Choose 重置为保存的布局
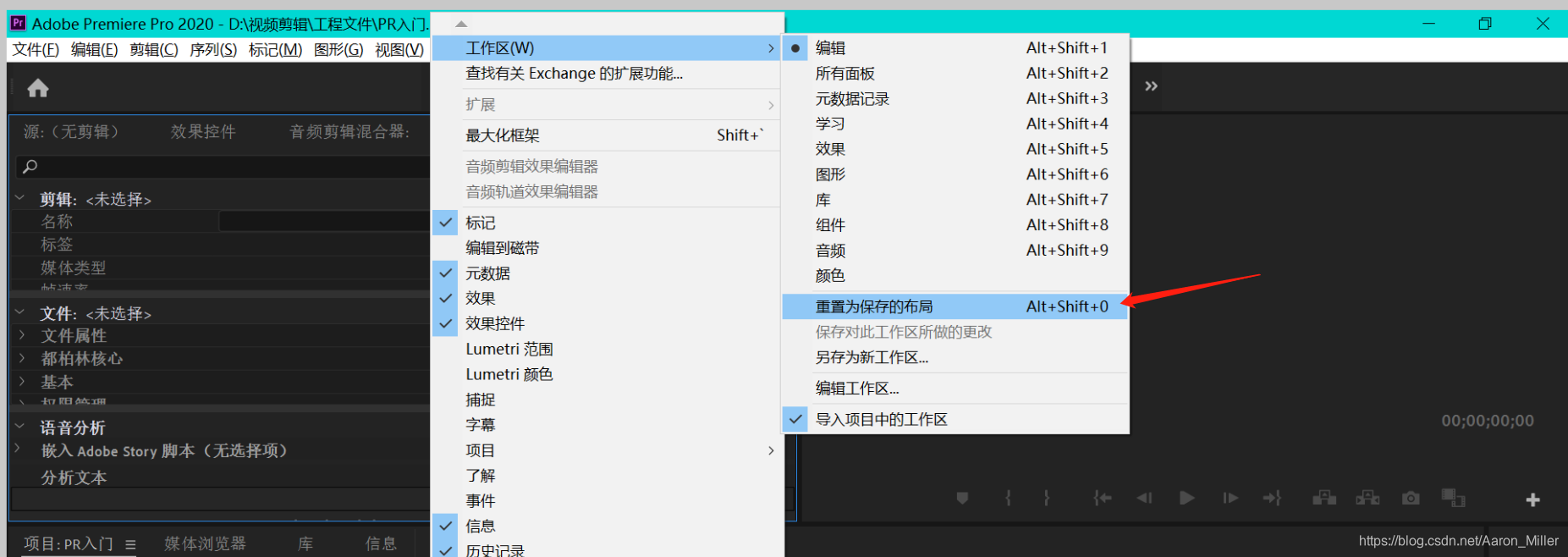The width and height of the screenshot is (1568, 557). [956, 306]
